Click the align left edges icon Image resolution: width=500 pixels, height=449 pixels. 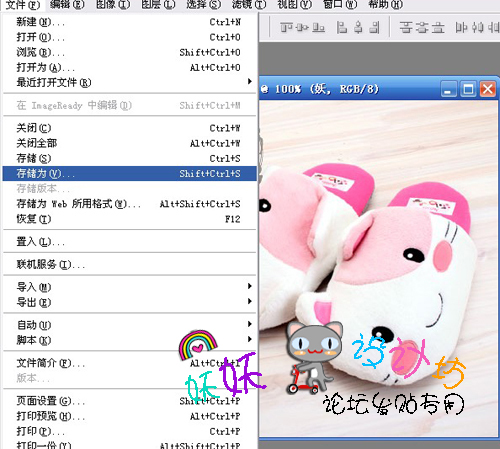(342, 28)
